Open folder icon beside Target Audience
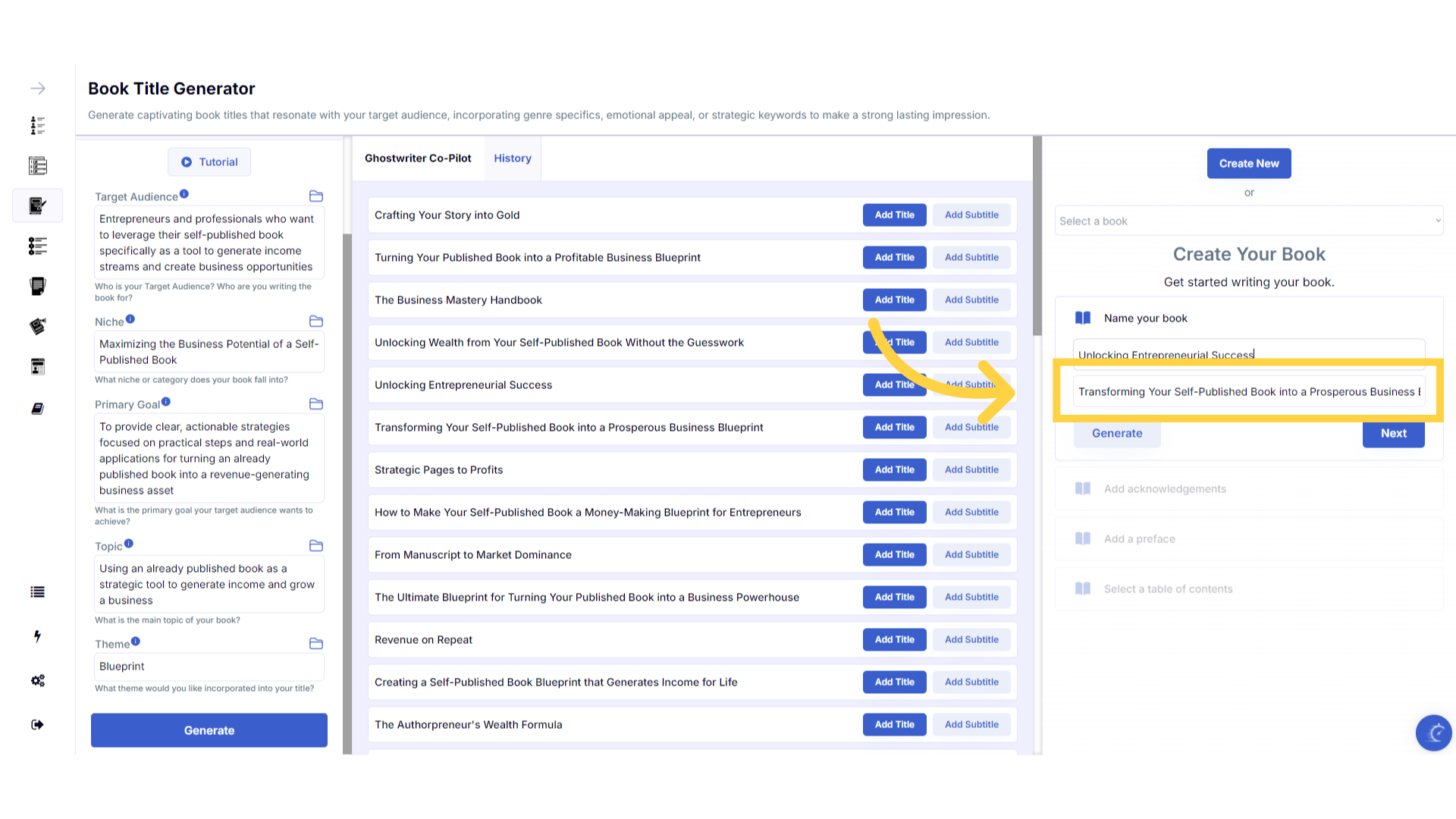Screen dimensions: 1456x819 coord(316,196)
